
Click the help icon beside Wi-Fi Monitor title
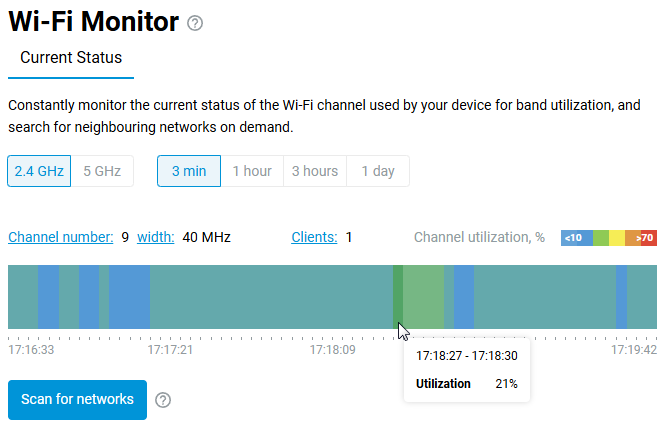(195, 23)
